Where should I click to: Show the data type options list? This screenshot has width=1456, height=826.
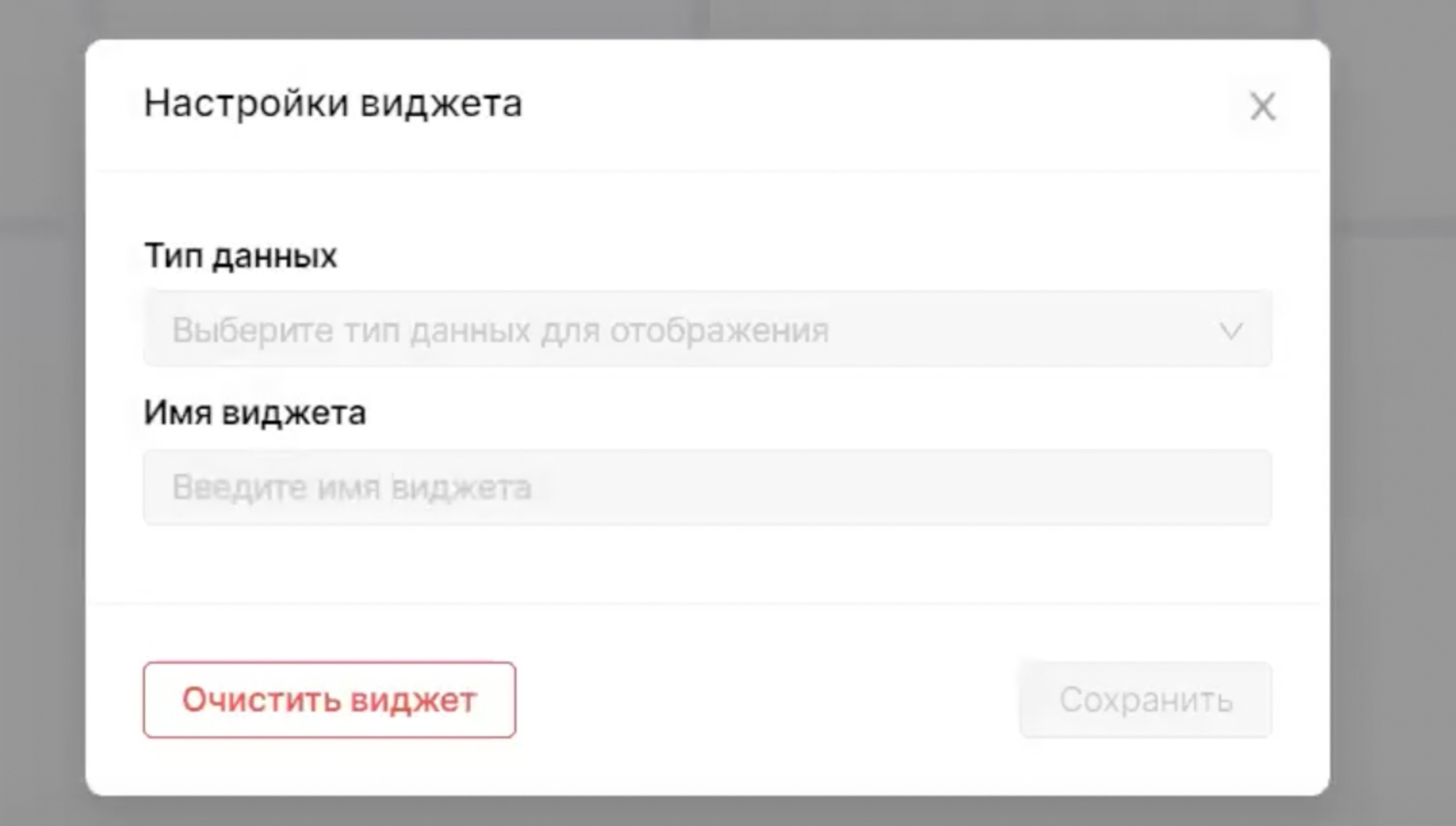707,329
